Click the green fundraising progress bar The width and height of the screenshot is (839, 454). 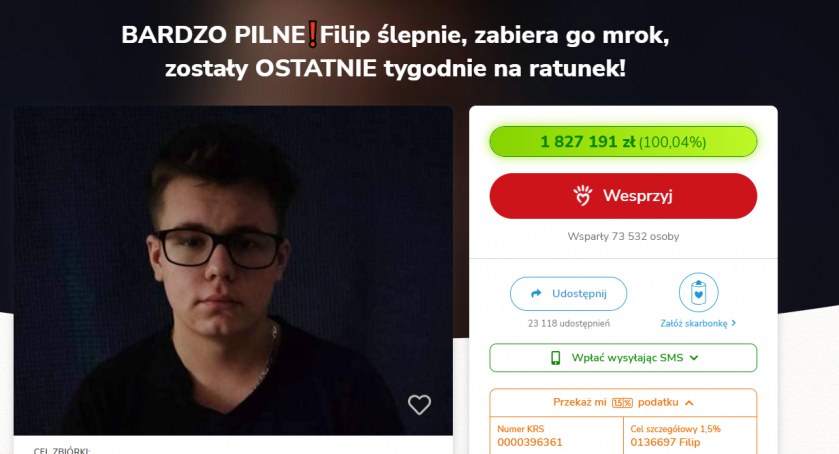click(x=623, y=142)
